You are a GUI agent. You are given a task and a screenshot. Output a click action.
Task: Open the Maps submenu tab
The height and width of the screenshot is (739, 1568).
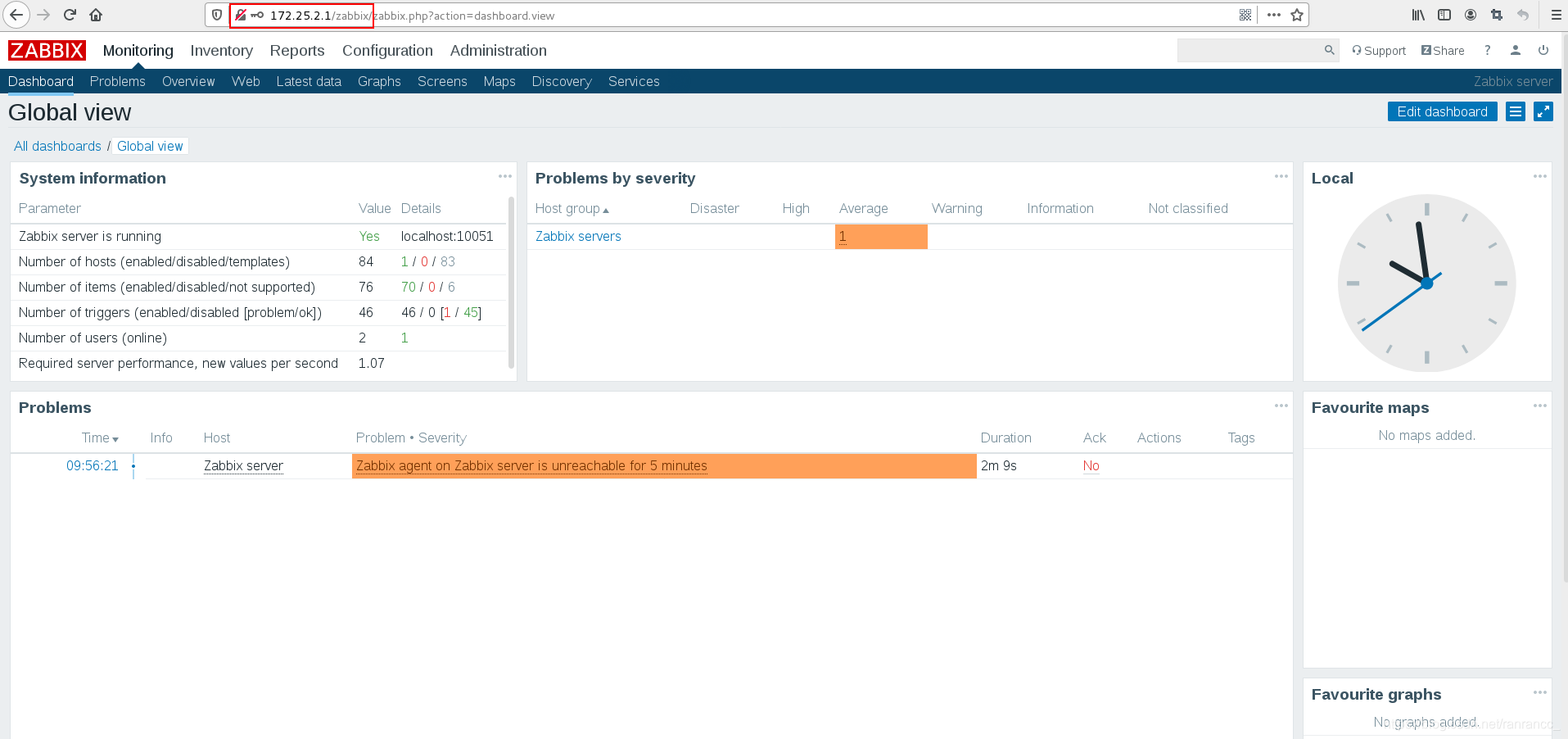click(499, 81)
